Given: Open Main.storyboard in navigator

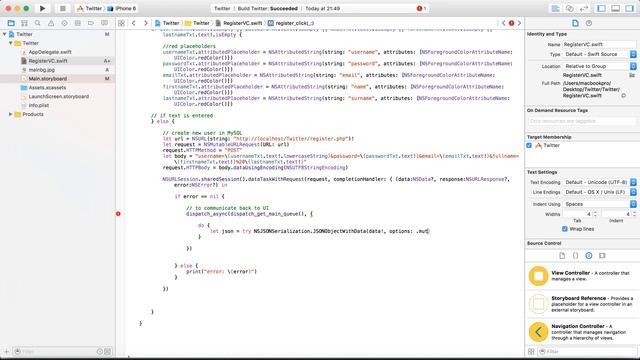Looking at the screenshot, I should pyautogui.click(x=48, y=79).
